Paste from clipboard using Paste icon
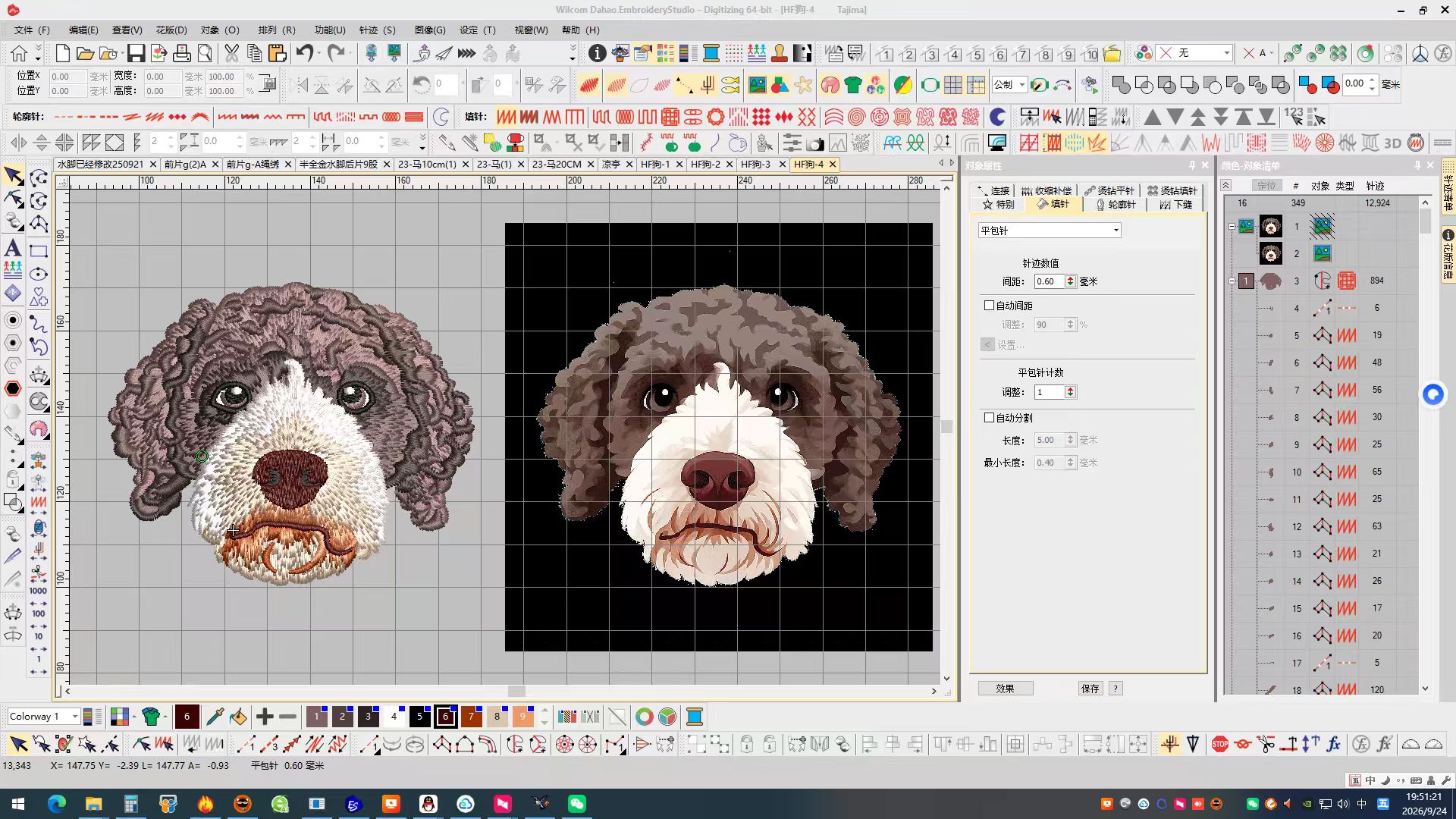The height and width of the screenshot is (819, 1456). (x=277, y=54)
